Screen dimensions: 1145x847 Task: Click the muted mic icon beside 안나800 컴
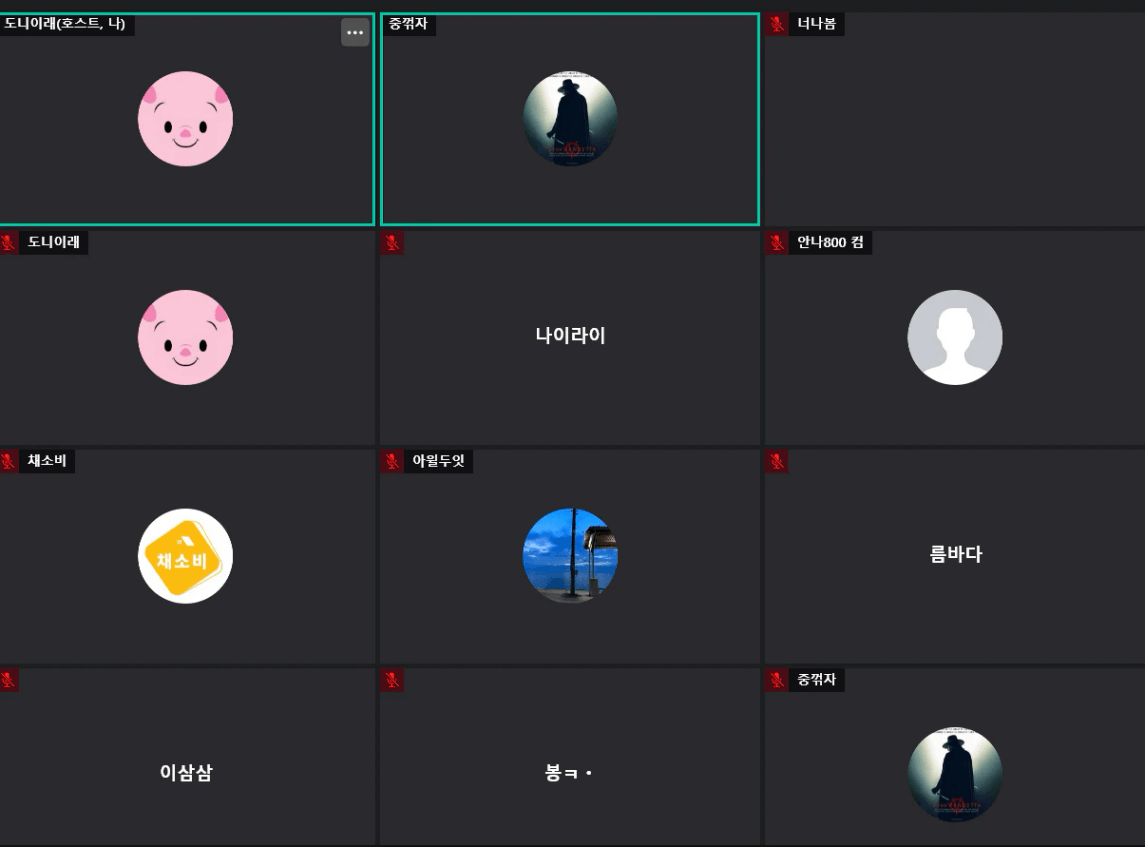[x=776, y=242]
